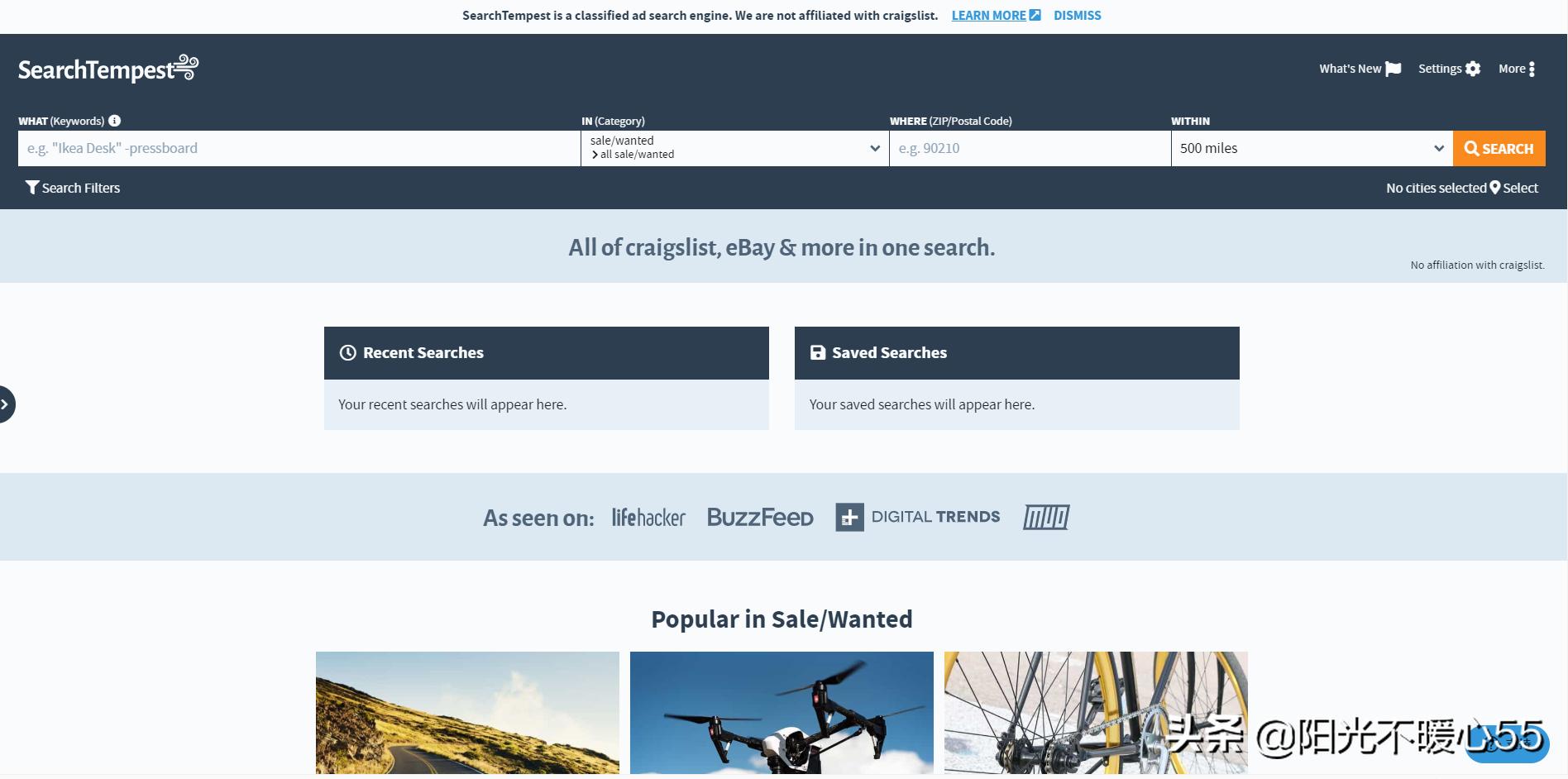1568x779 pixels.
Task: Click 'Your recent searches will appear here.'
Action: click(x=452, y=404)
